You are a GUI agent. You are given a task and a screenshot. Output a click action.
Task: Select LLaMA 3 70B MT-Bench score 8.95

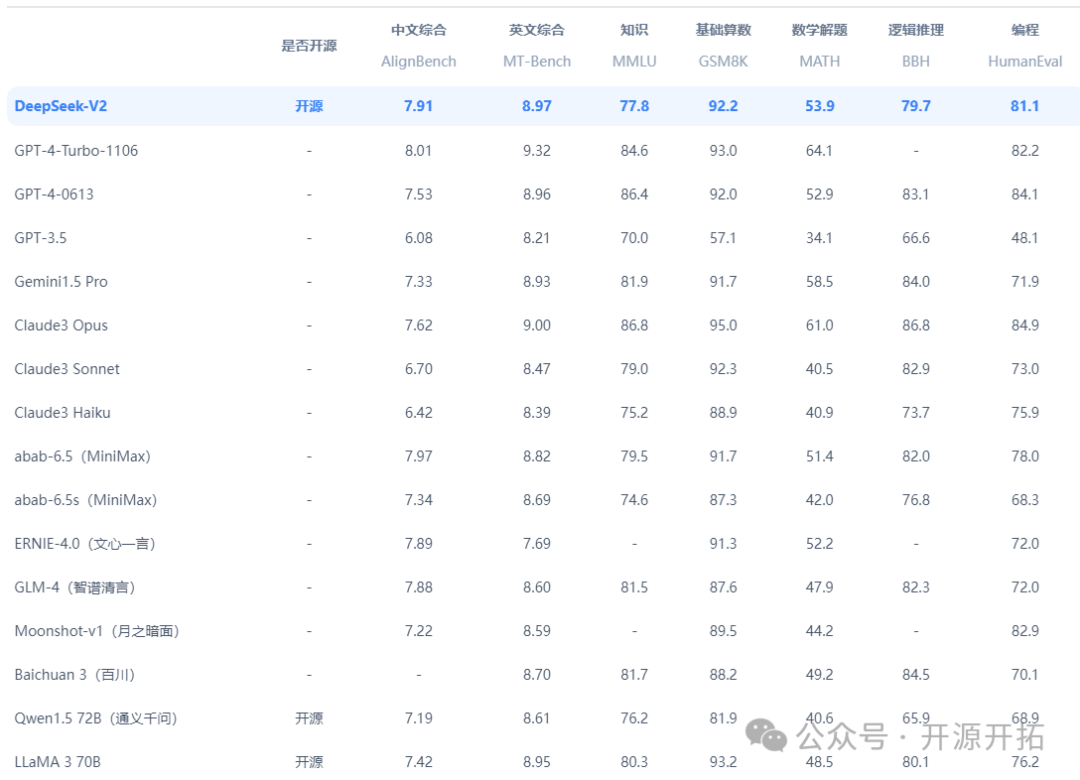(x=537, y=762)
